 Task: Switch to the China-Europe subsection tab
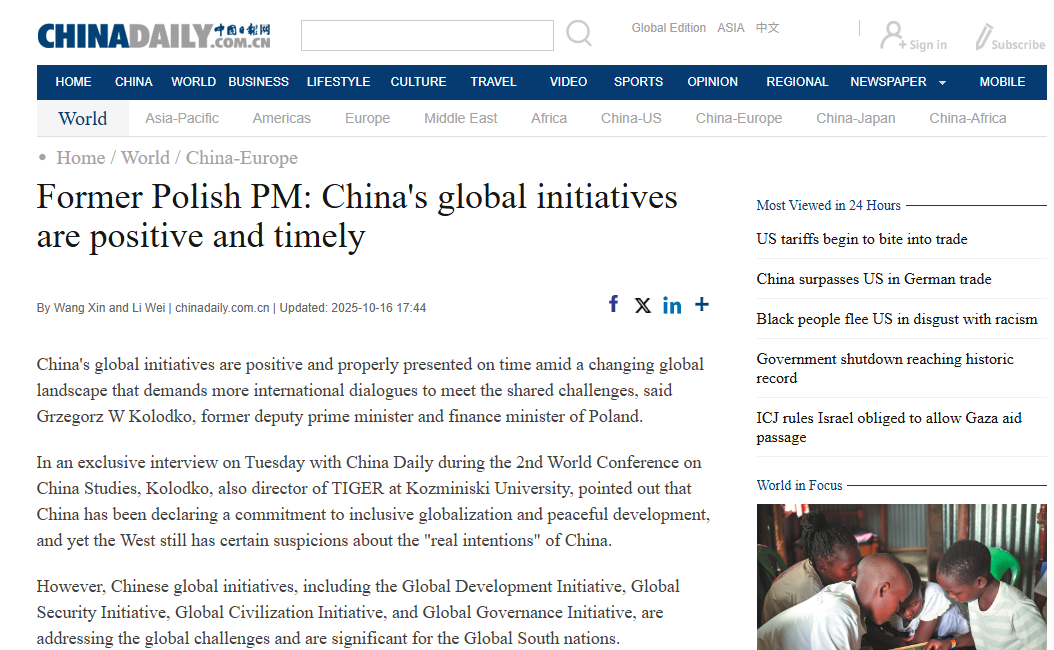[739, 118]
